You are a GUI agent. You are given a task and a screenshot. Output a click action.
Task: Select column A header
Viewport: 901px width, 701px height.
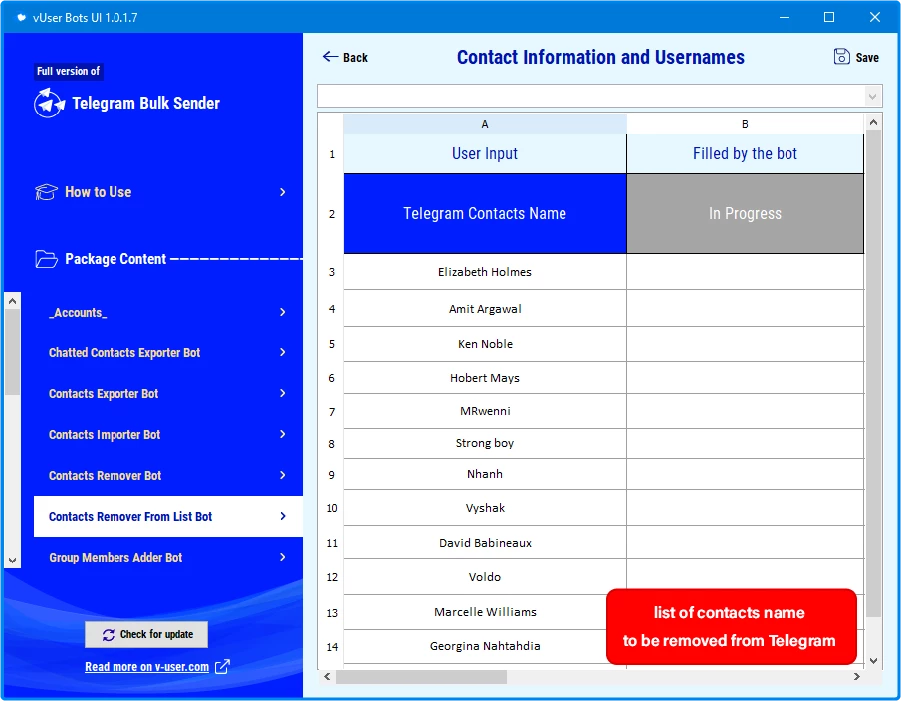coord(485,124)
